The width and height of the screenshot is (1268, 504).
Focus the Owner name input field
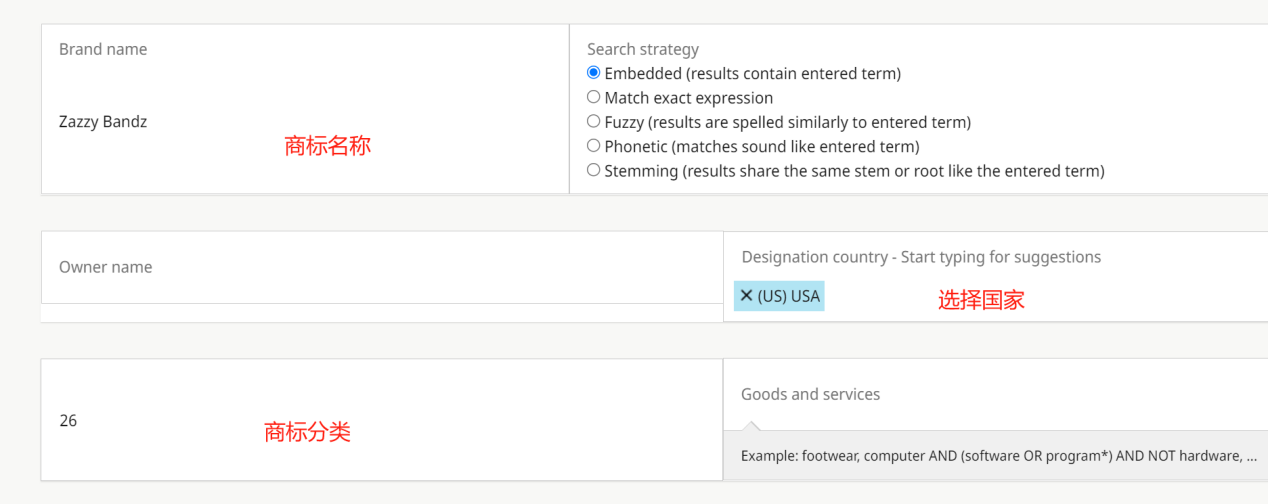tap(380, 267)
